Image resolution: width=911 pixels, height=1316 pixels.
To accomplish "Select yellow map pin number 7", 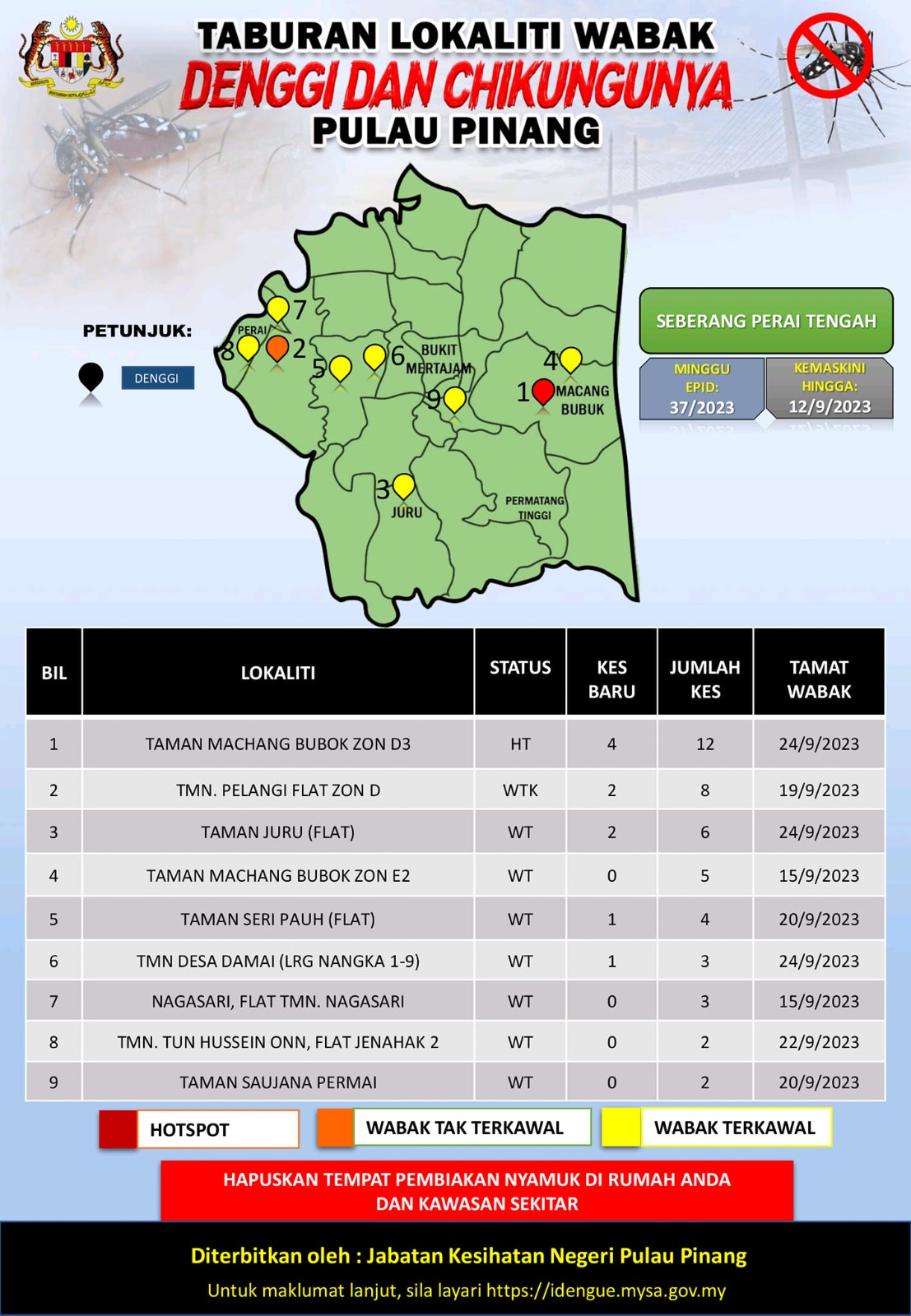I will coord(278,309).
